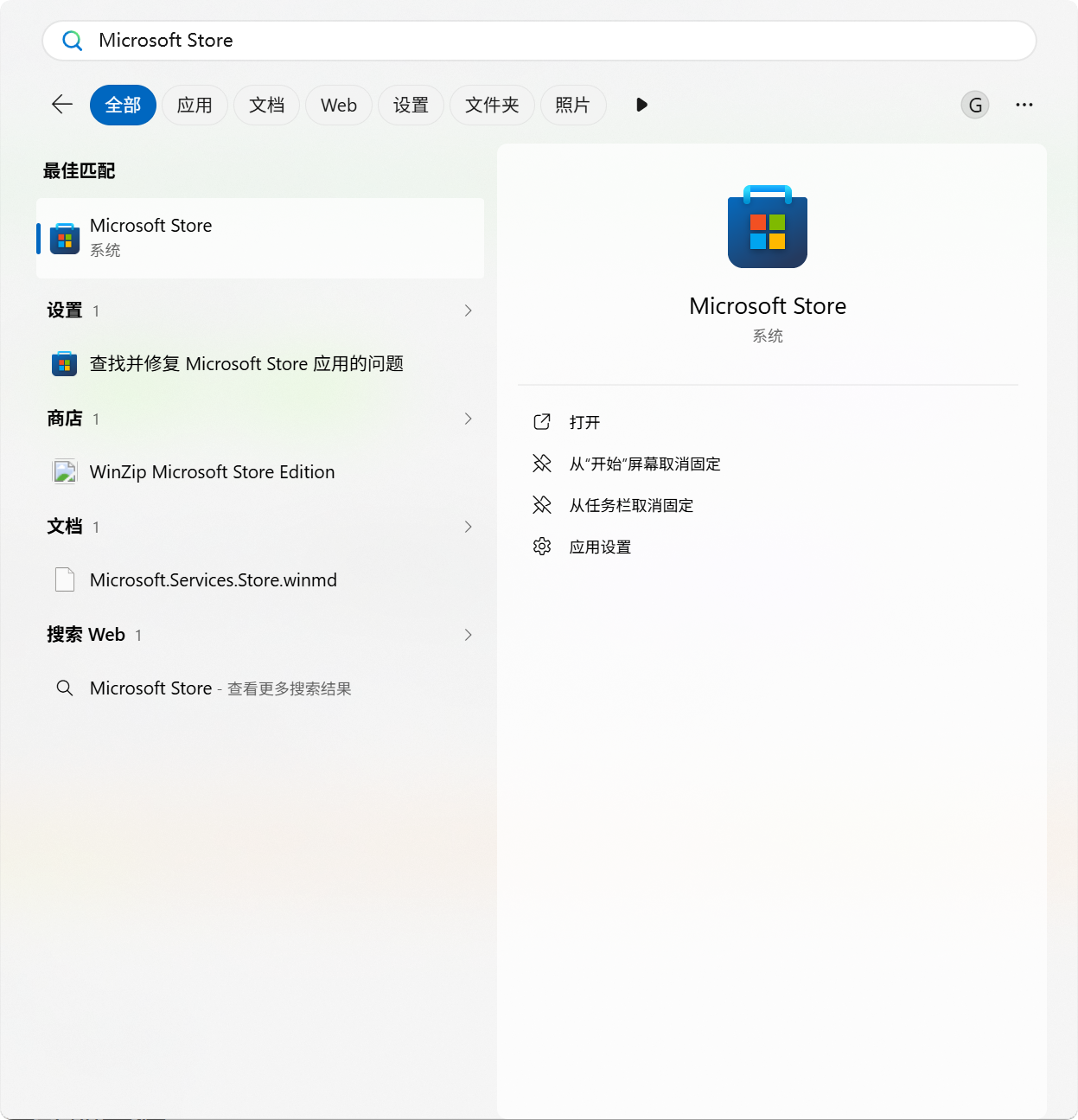
Task: Click unpin icon beside 从"开始"屏幕取消固定
Action: (x=542, y=464)
